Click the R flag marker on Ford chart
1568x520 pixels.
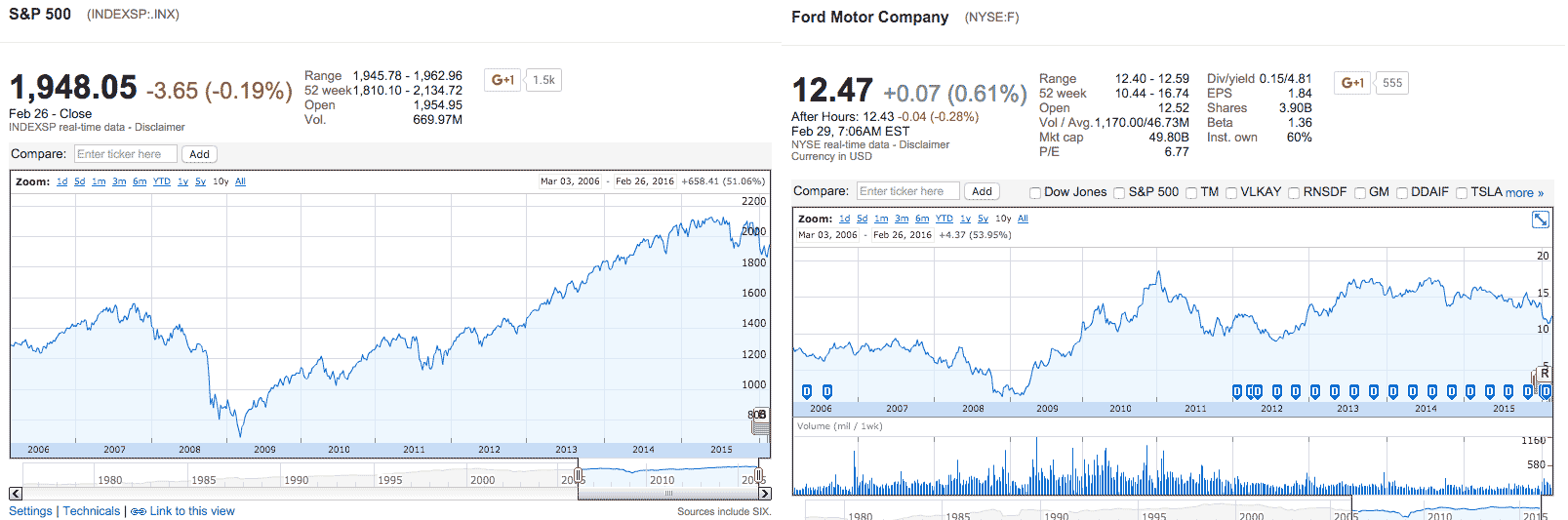pyautogui.click(x=1545, y=373)
